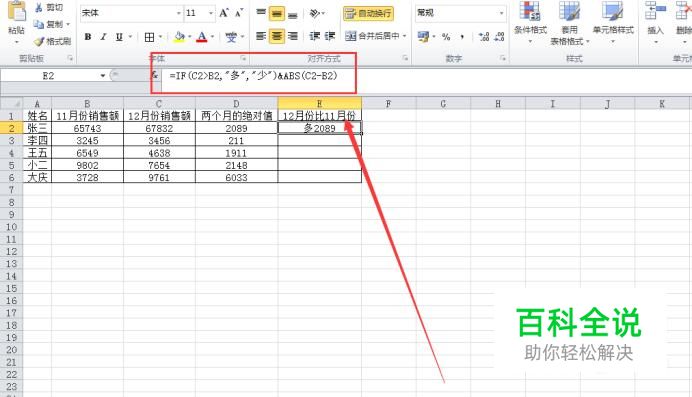Click inside the formula bar text
This screenshot has width=692, height=397.
click(x=253, y=76)
